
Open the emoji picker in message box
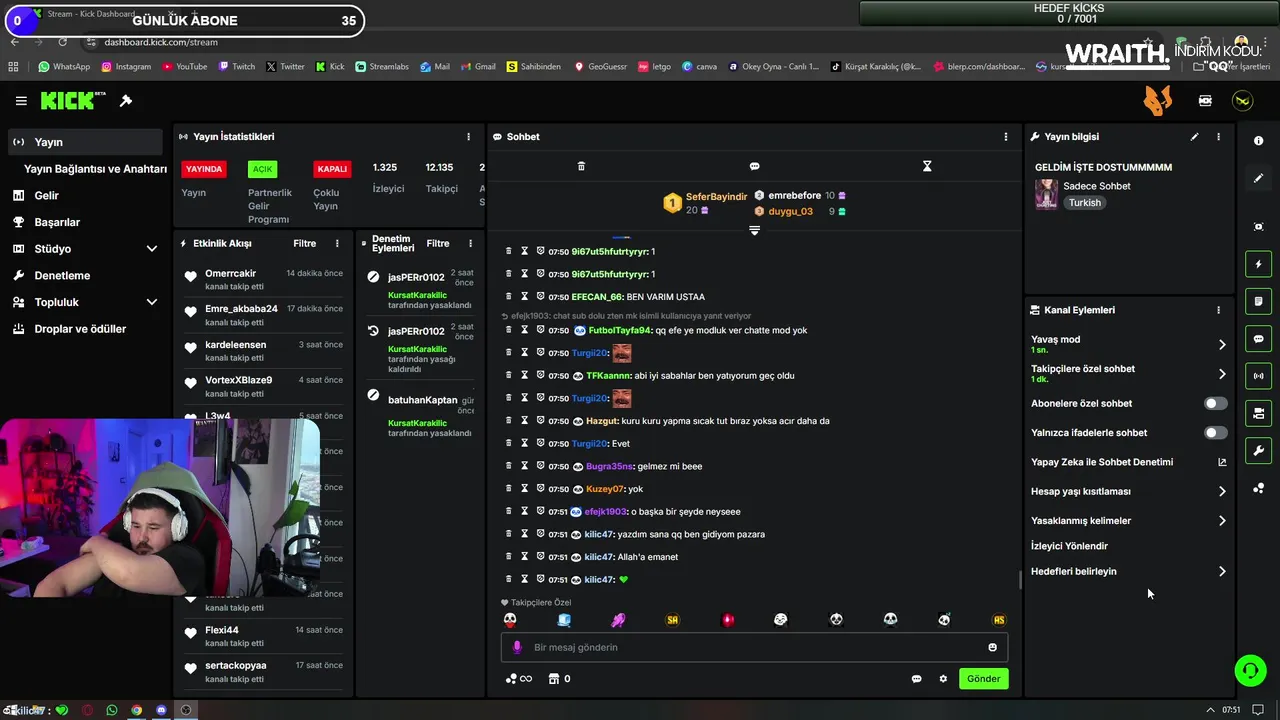tap(992, 648)
